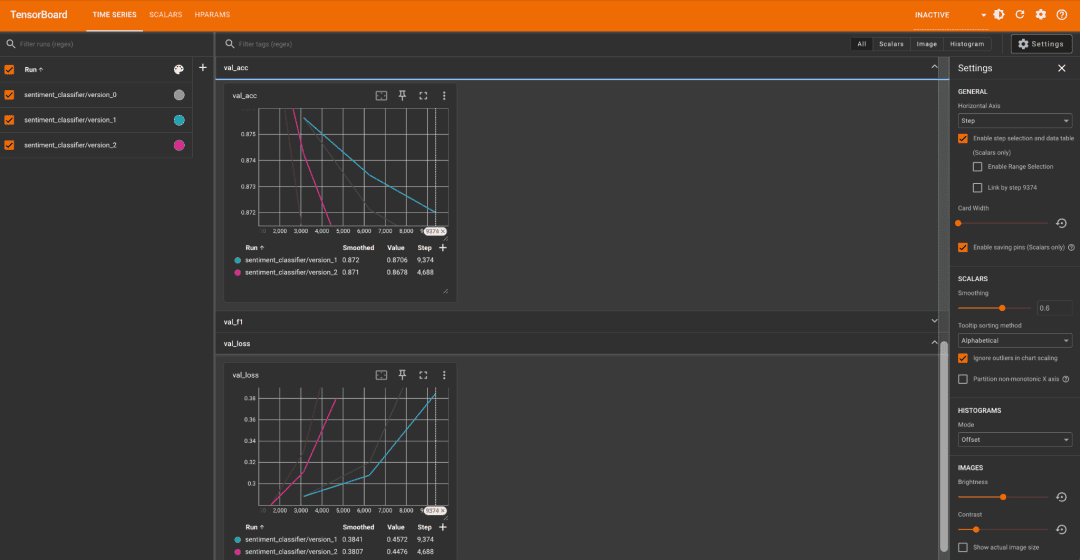This screenshot has width=1080, height=560.
Task: Toggle dark mode theme icon in header
Action: 999,14
